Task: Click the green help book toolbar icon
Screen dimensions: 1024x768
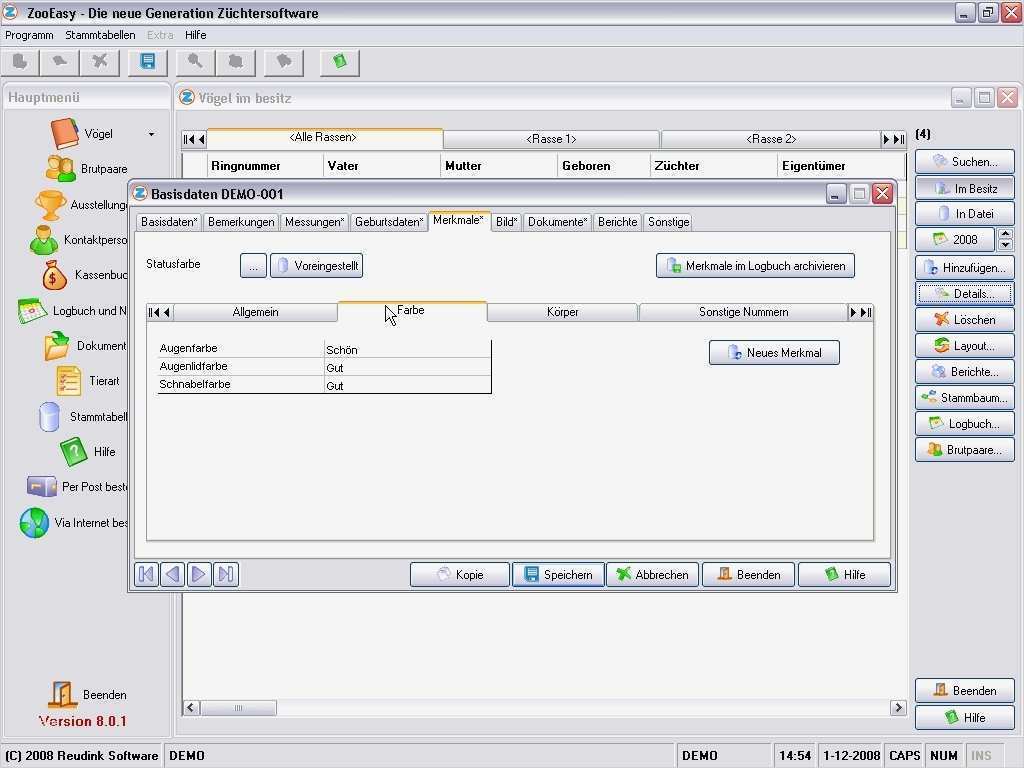Action: [x=340, y=62]
